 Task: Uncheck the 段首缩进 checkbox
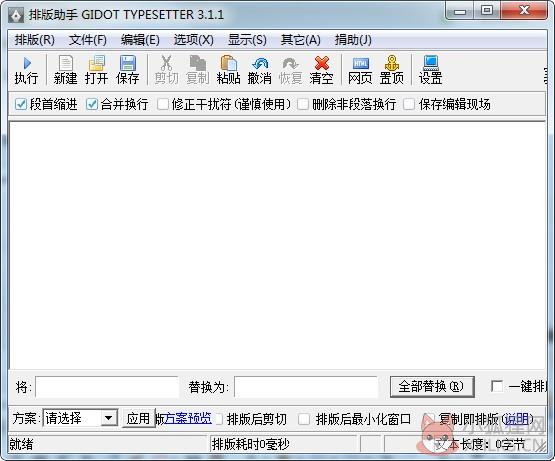point(21,104)
